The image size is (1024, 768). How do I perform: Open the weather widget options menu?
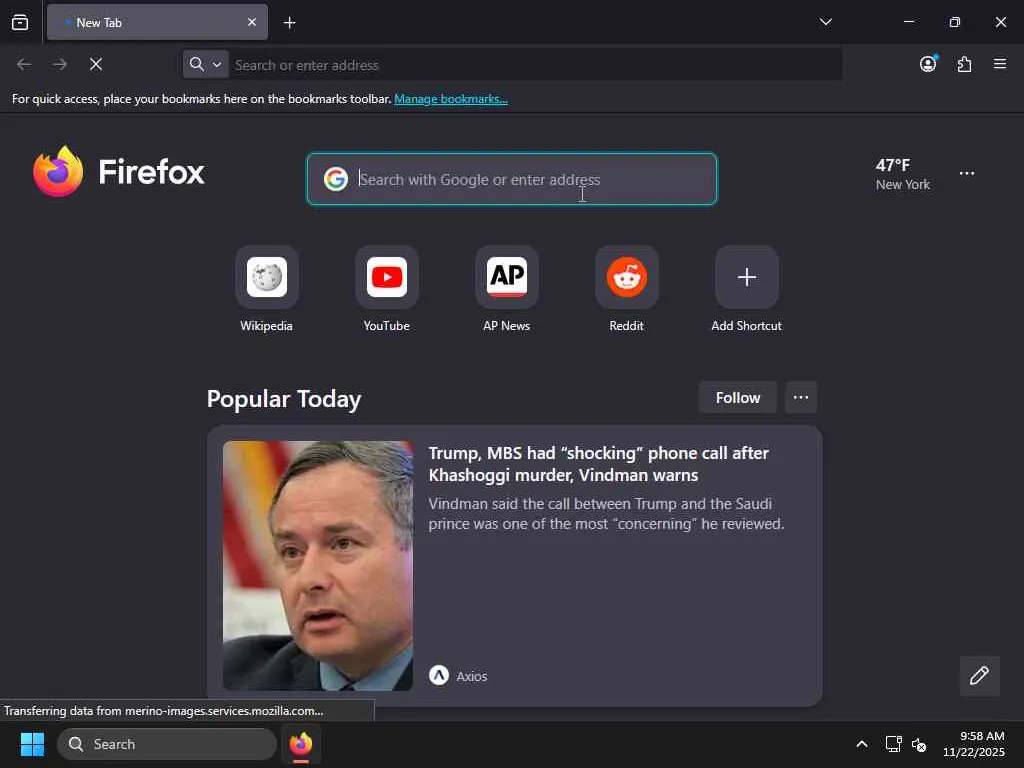pos(967,174)
